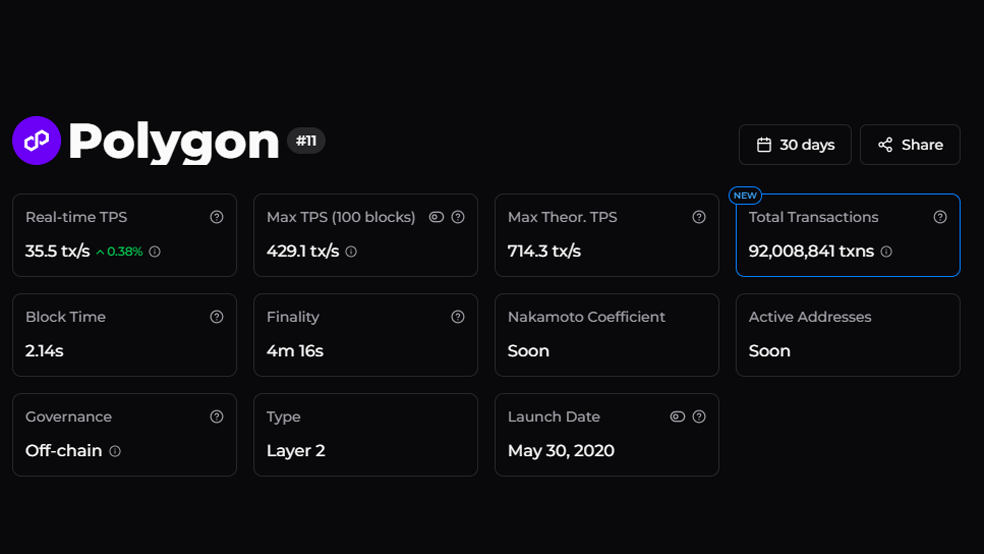Image resolution: width=984 pixels, height=554 pixels.
Task: Open help icon for Max Theor. TPS
Action: point(699,217)
